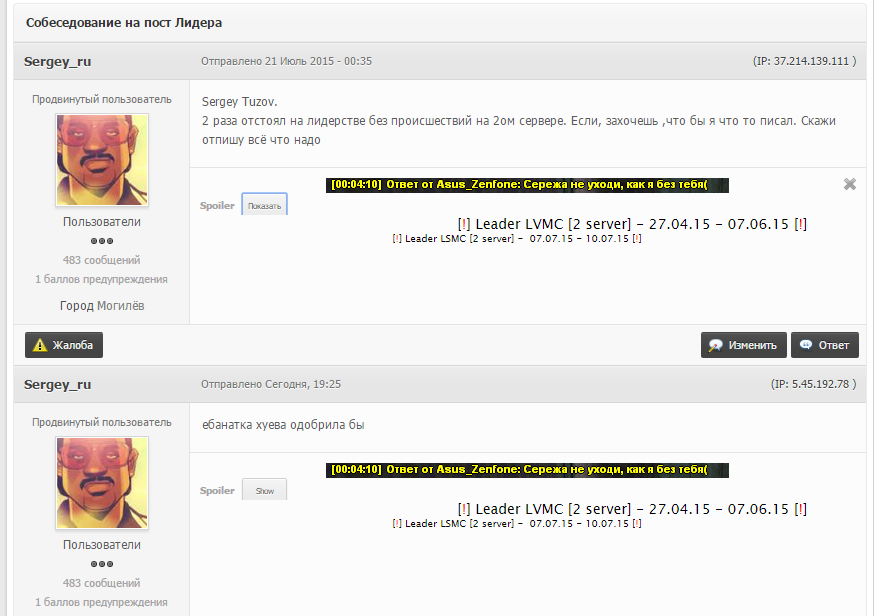The width and height of the screenshot is (874, 616).
Task: Click the first post's Пользователи group label
Action: tap(102, 221)
